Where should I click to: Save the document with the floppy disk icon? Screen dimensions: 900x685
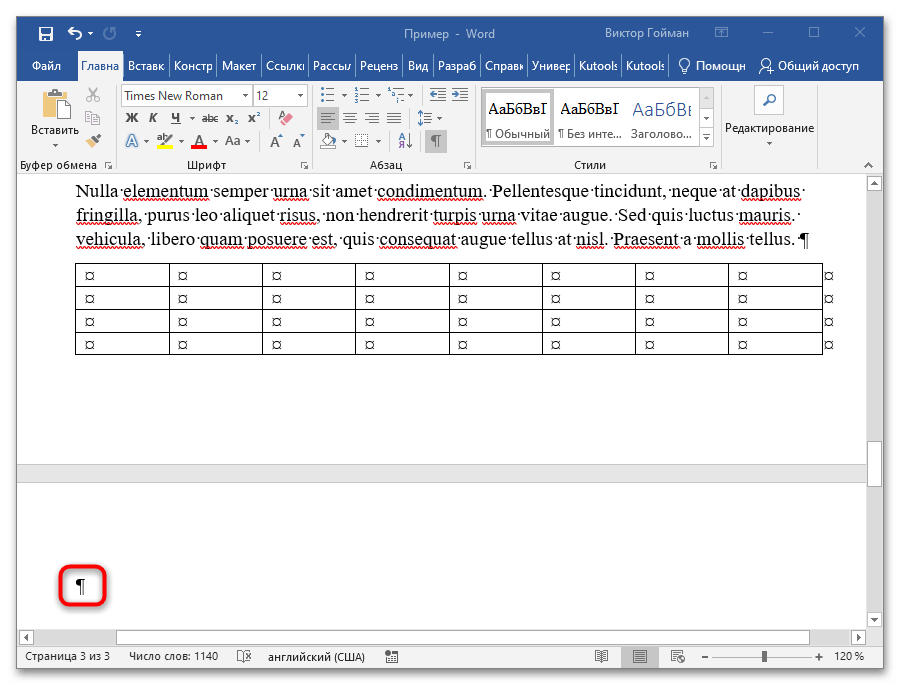pos(46,34)
